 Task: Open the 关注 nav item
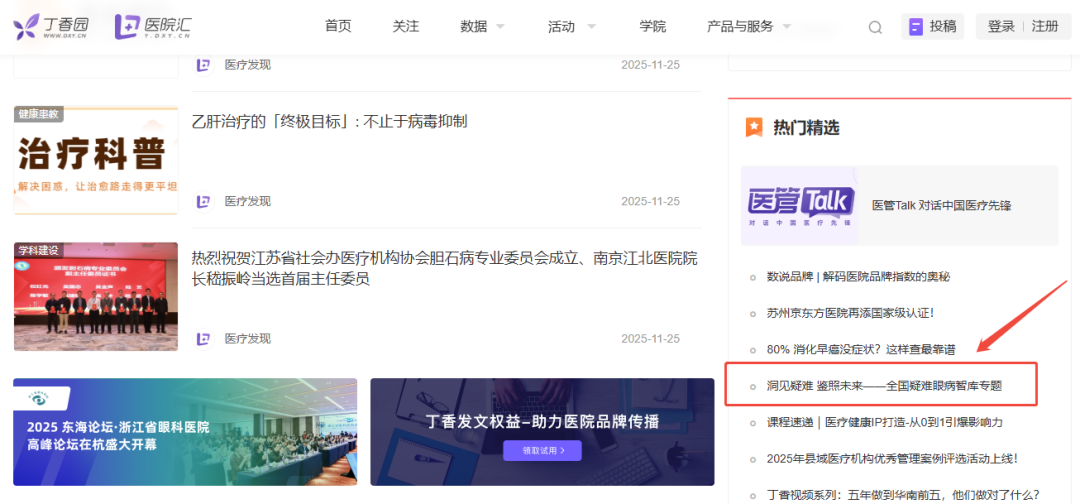(406, 27)
